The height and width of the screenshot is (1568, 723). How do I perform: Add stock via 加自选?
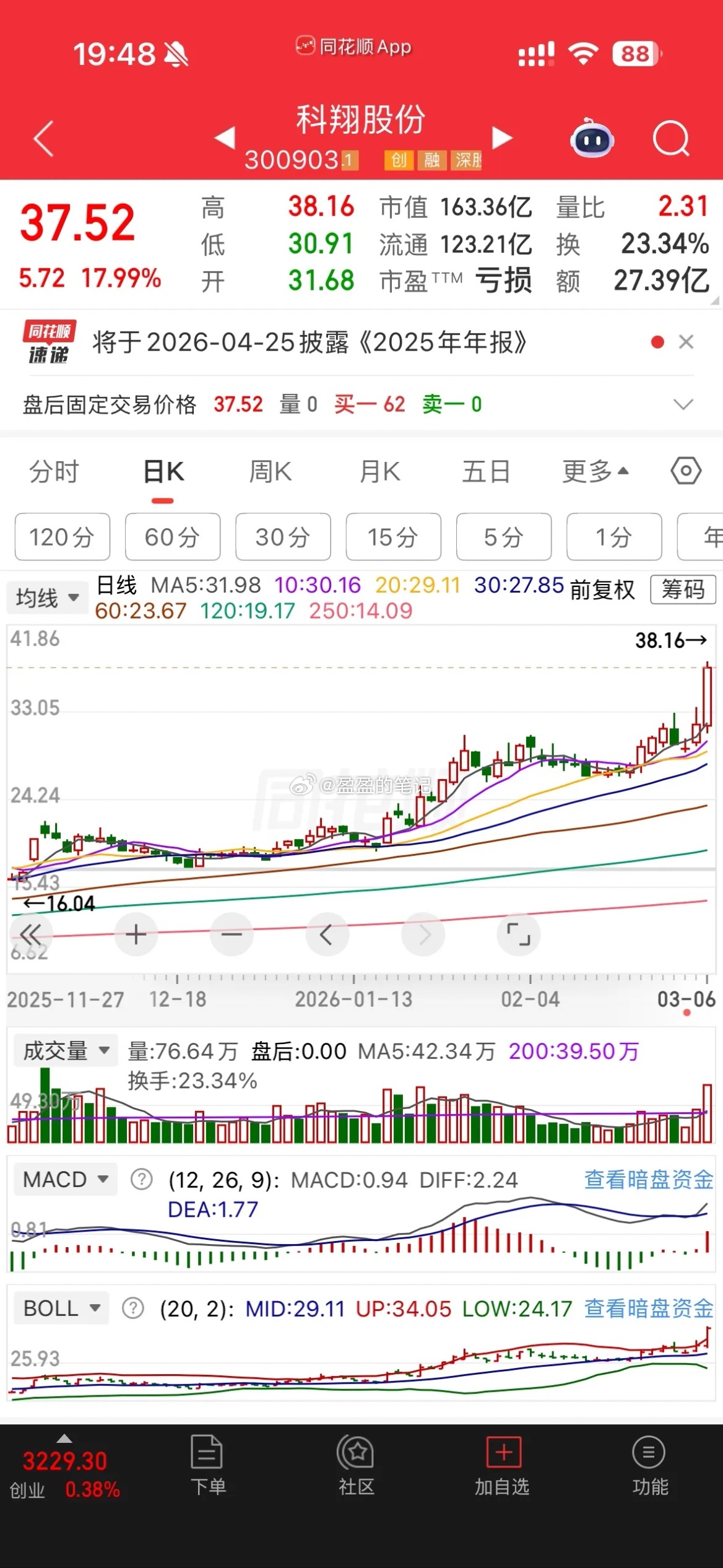pos(502,1466)
